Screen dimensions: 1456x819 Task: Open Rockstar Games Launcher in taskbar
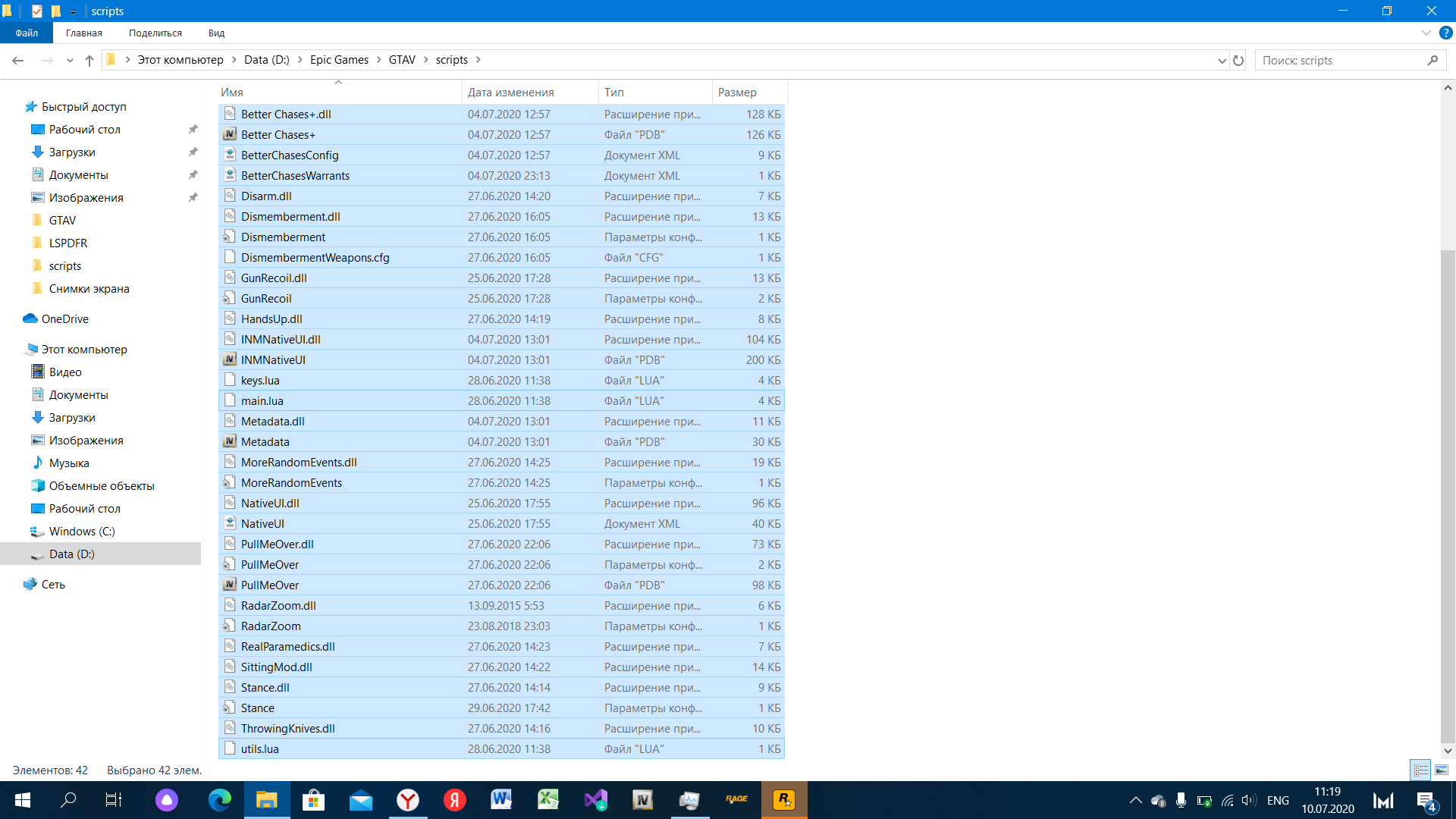click(x=783, y=799)
